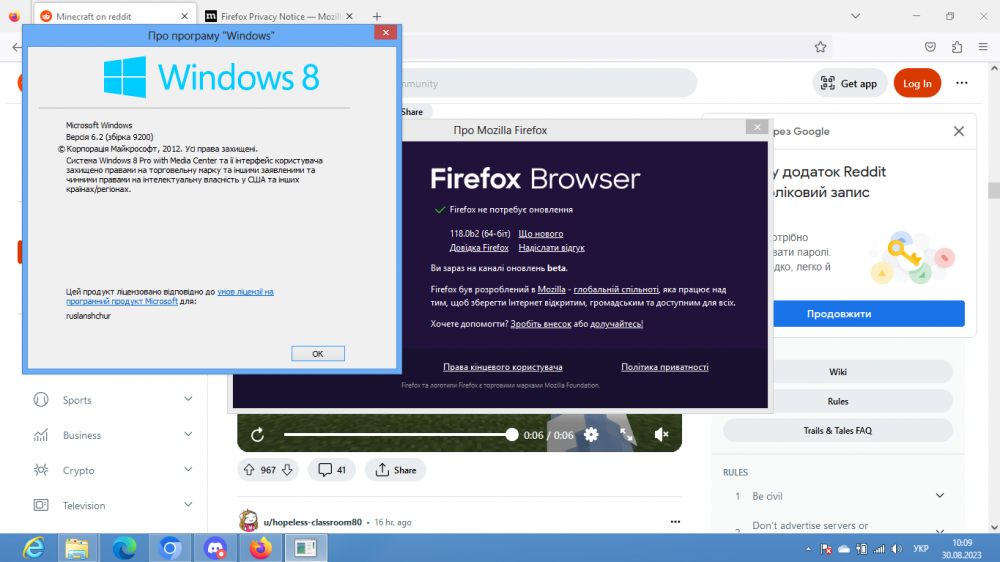This screenshot has height=562, width=1000.
Task: Bookmark this page with the star icon
Action: tap(820, 47)
